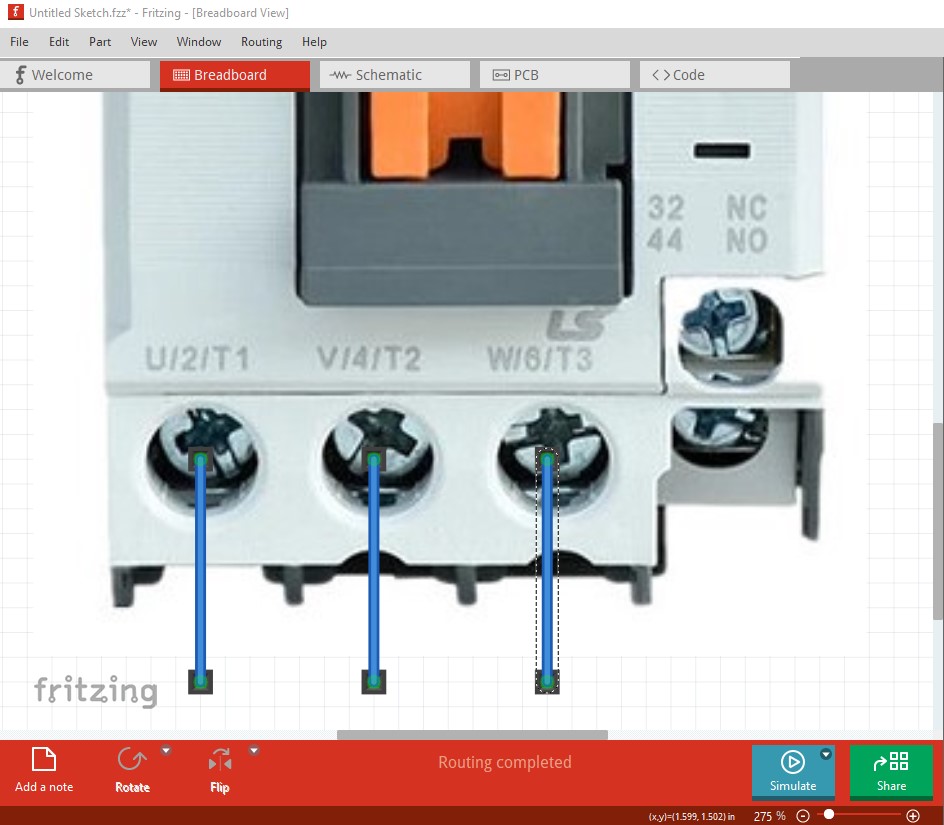
Task: Click the Flip icon
Action: [219, 761]
